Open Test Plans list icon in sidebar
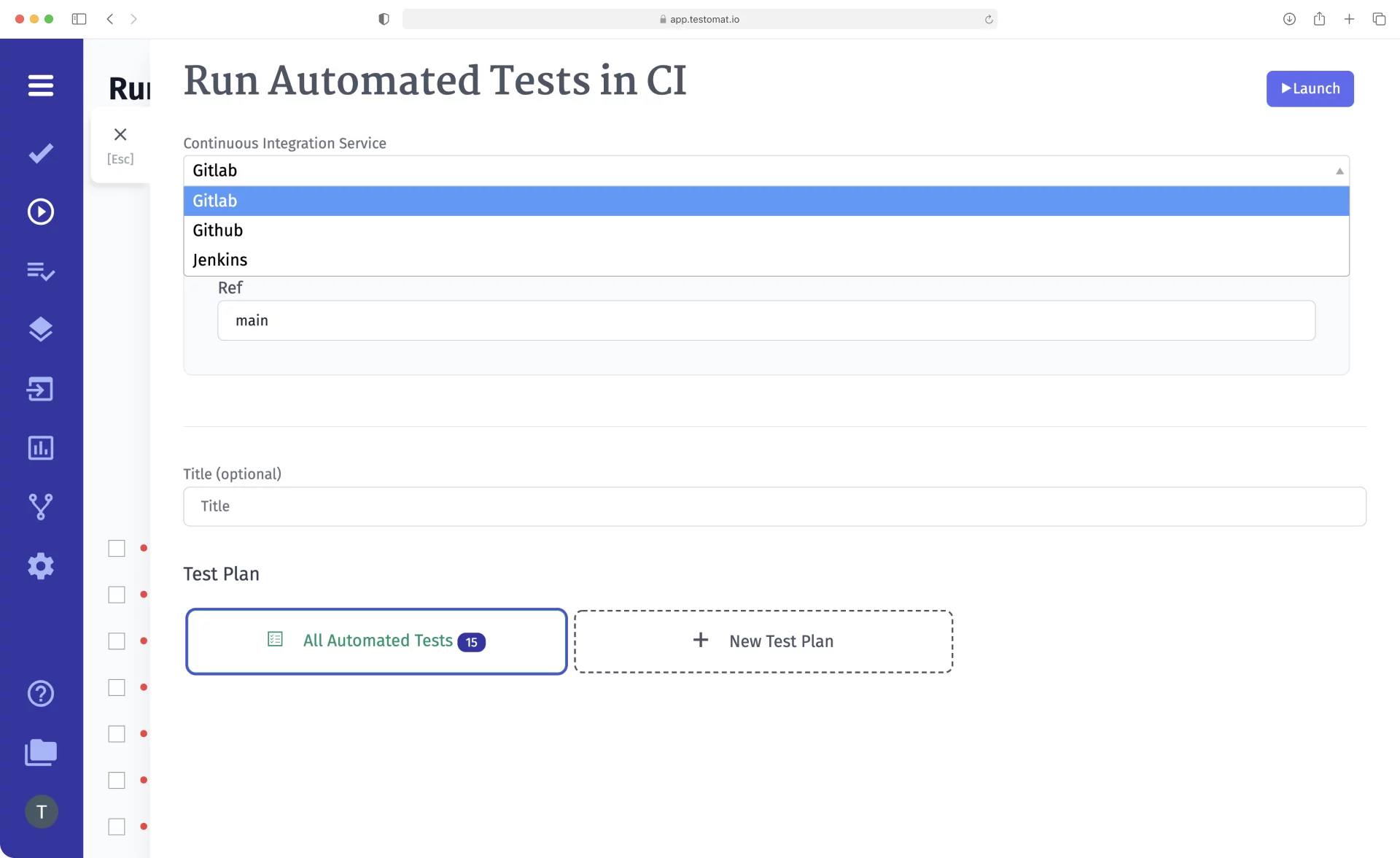This screenshot has width=1400, height=858. (41, 271)
